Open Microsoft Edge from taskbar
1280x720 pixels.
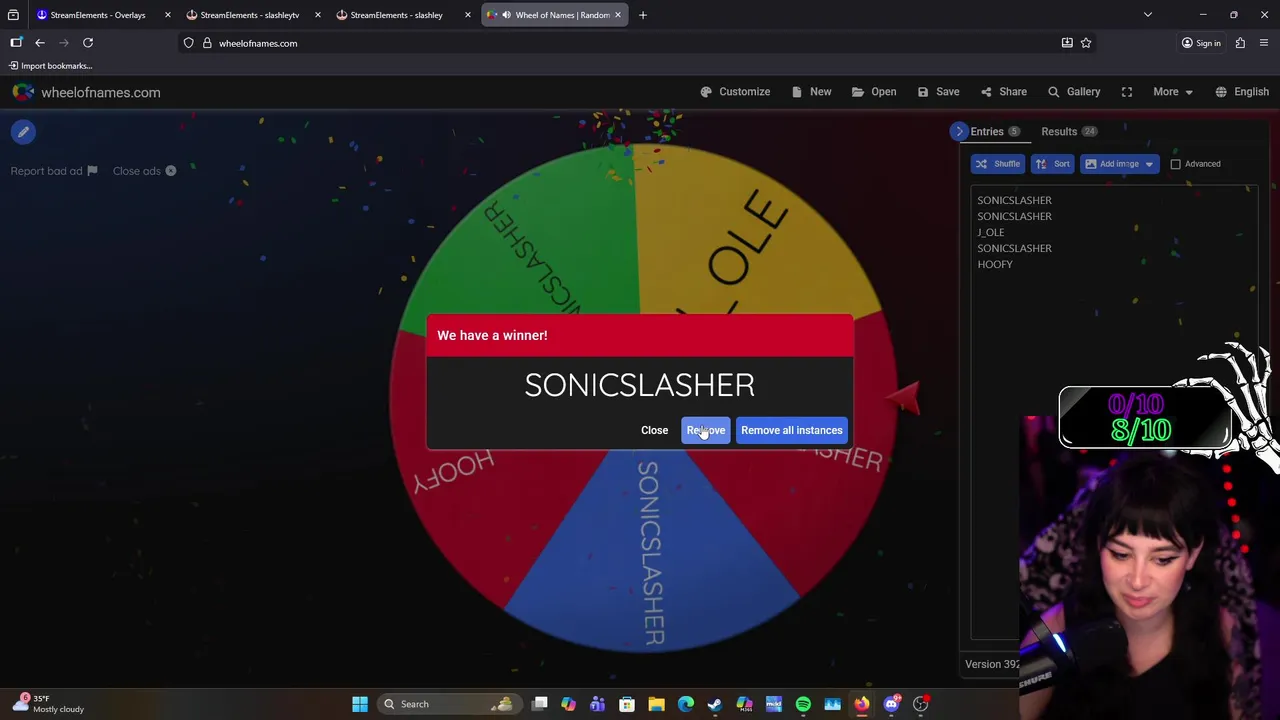(686, 704)
